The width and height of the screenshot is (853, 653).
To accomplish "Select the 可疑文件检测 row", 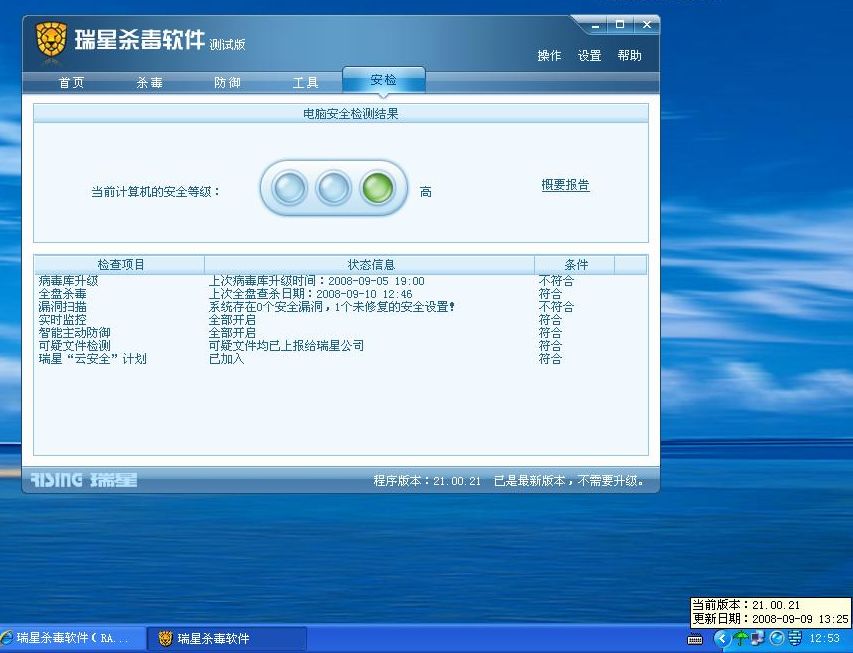I will click(341, 346).
